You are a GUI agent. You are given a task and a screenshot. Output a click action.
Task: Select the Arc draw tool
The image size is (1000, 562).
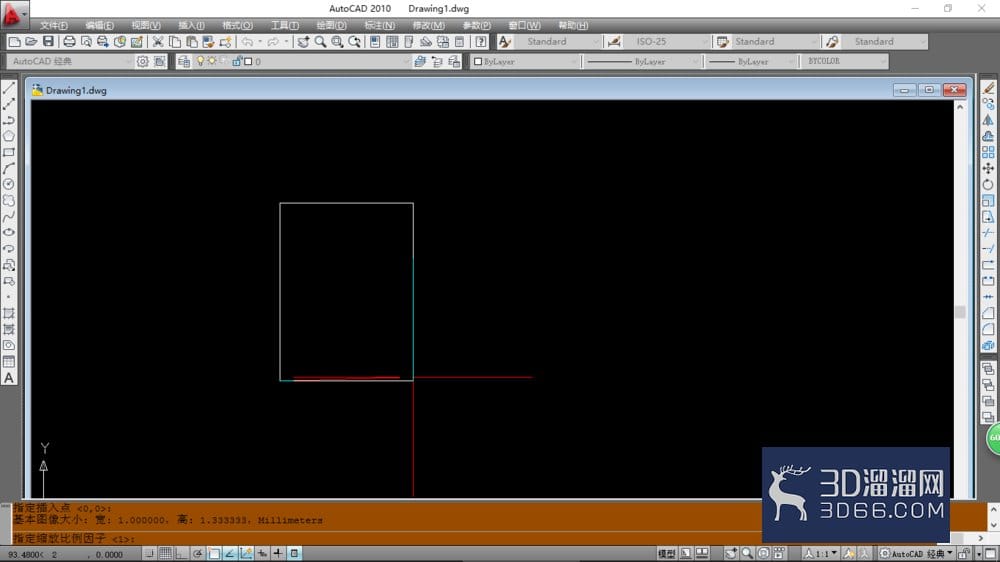coord(9,168)
